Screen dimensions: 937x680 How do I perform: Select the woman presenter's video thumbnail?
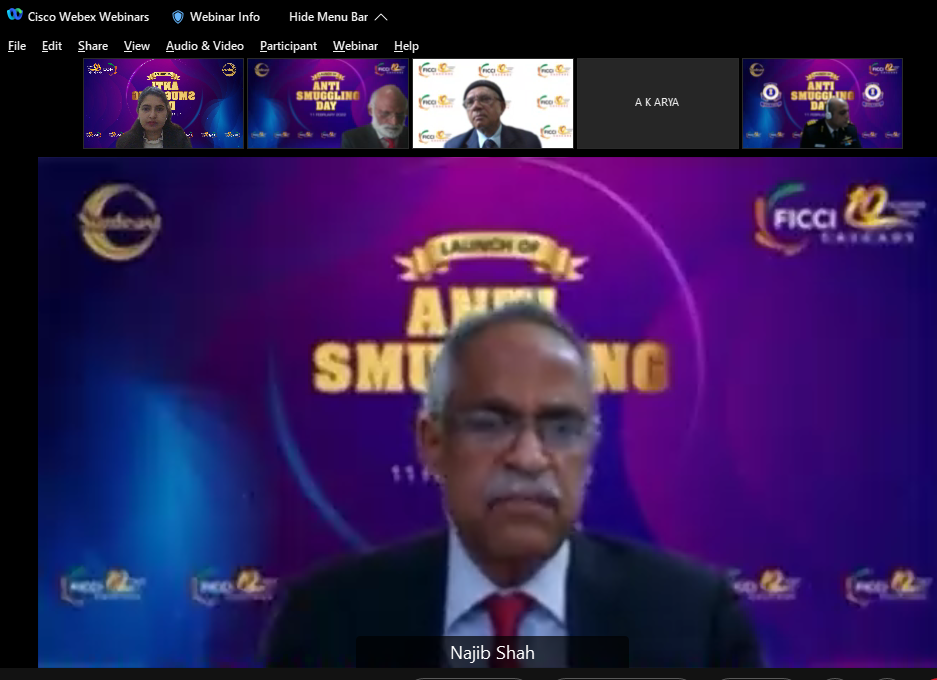tap(163, 103)
